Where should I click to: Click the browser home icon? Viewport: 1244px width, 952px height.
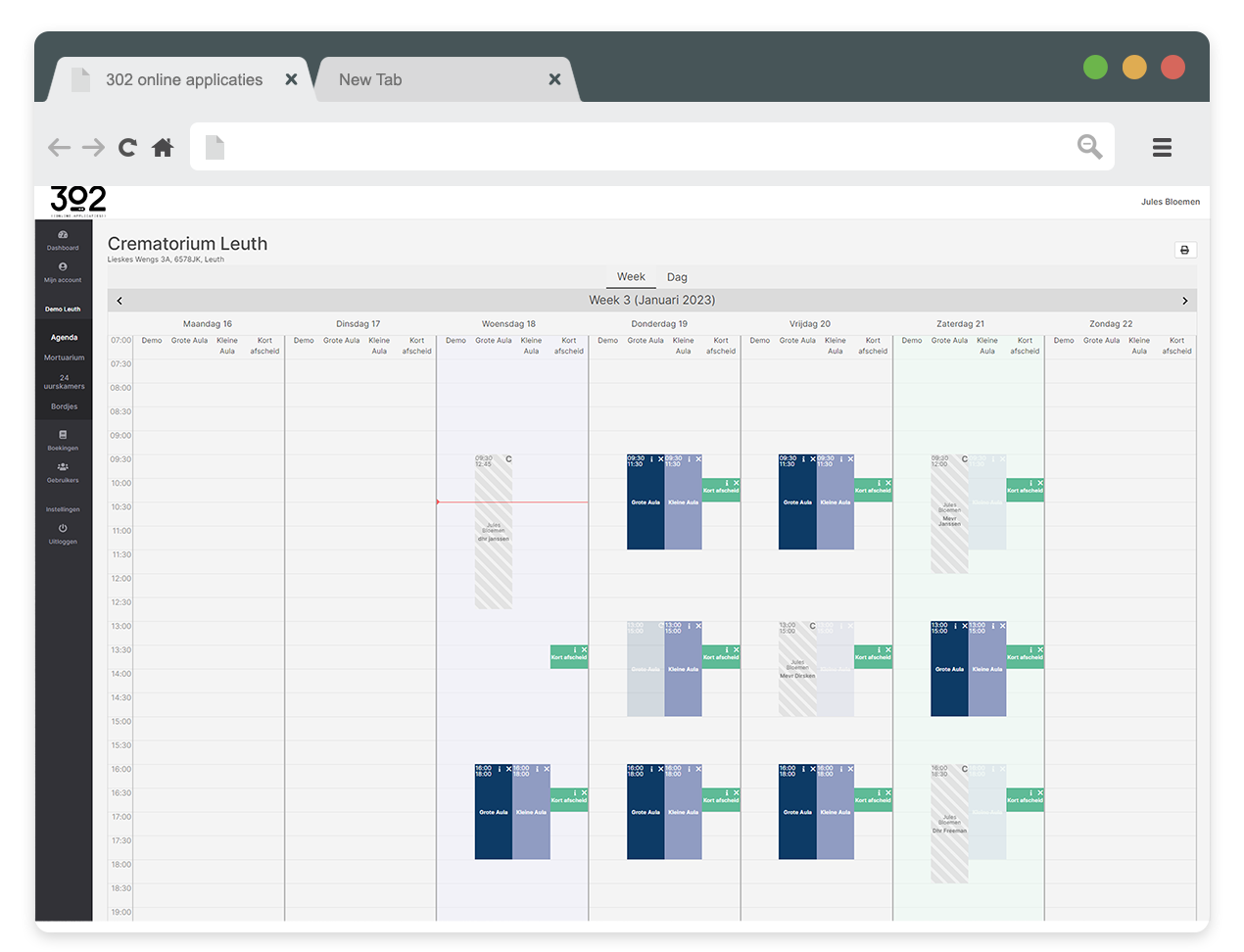click(x=163, y=148)
